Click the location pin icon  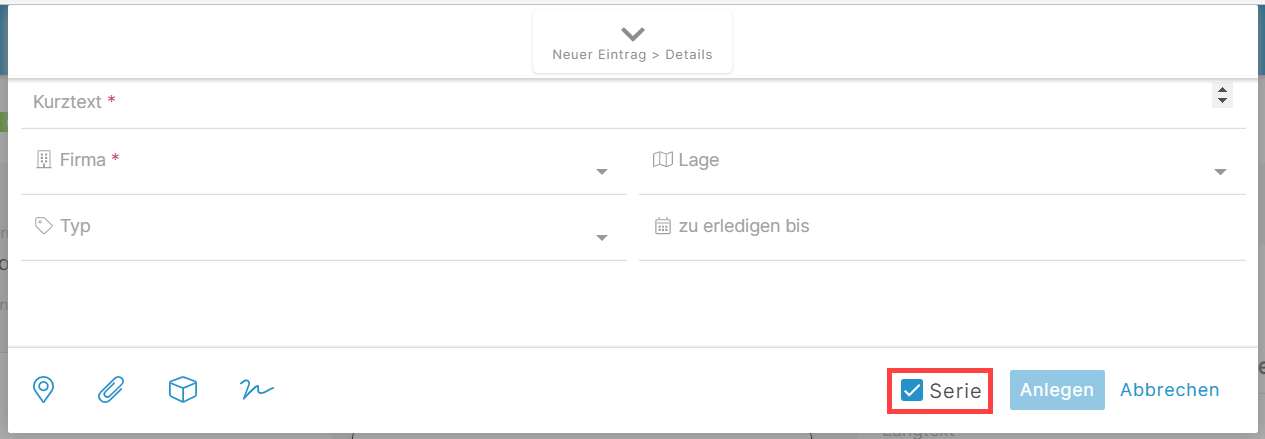click(43, 389)
